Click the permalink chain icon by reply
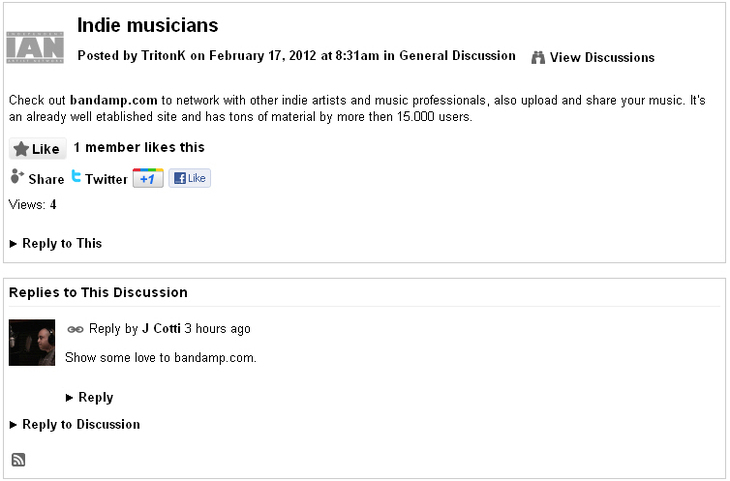Image resolution: width=730 pixels, height=481 pixels. click(x=75, y=330)
